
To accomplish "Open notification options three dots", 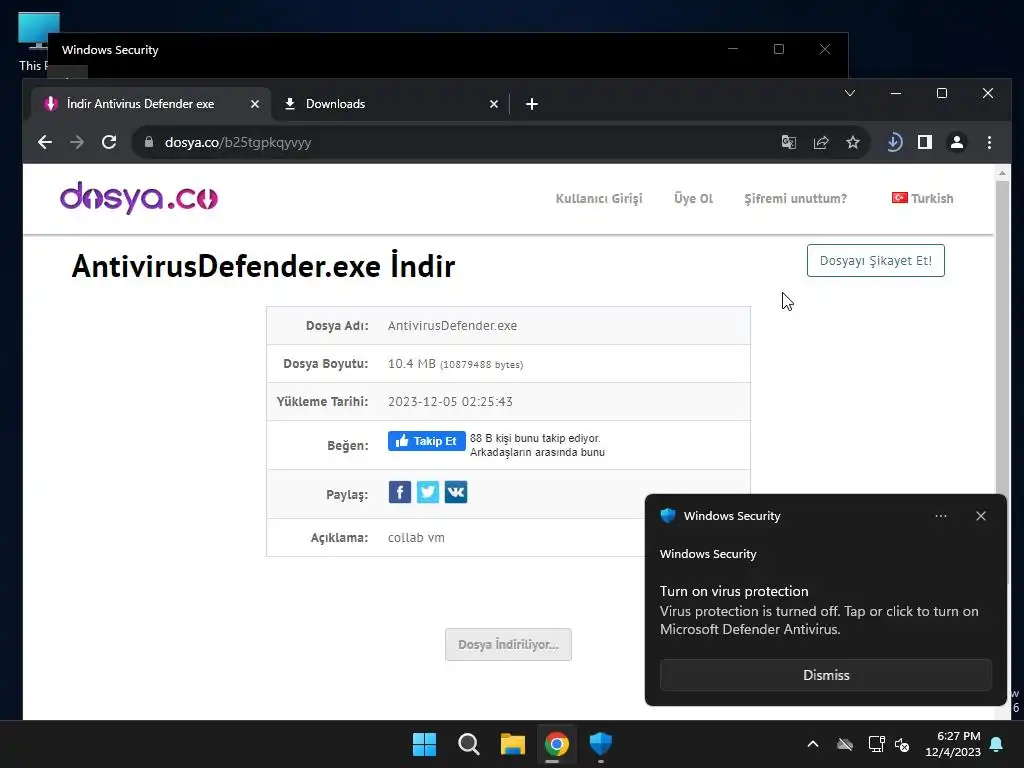I will pyautogui.click(x=940, y=516).
